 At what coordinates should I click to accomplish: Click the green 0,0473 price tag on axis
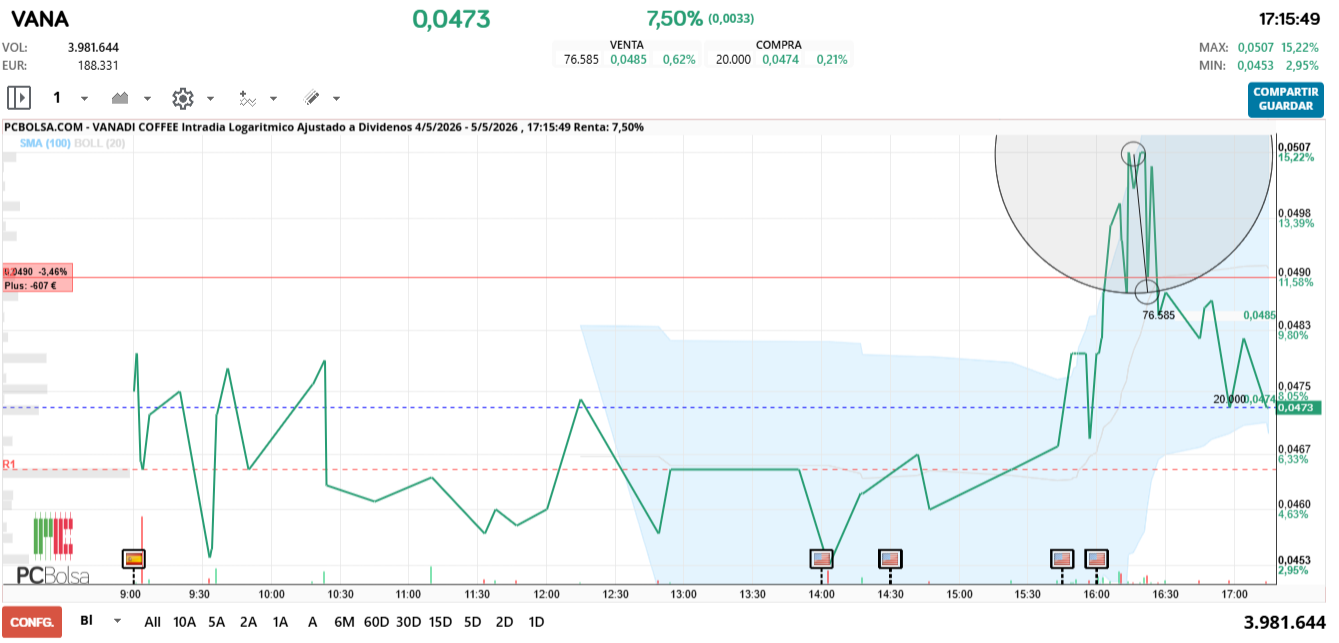(x=1299, y=407)
